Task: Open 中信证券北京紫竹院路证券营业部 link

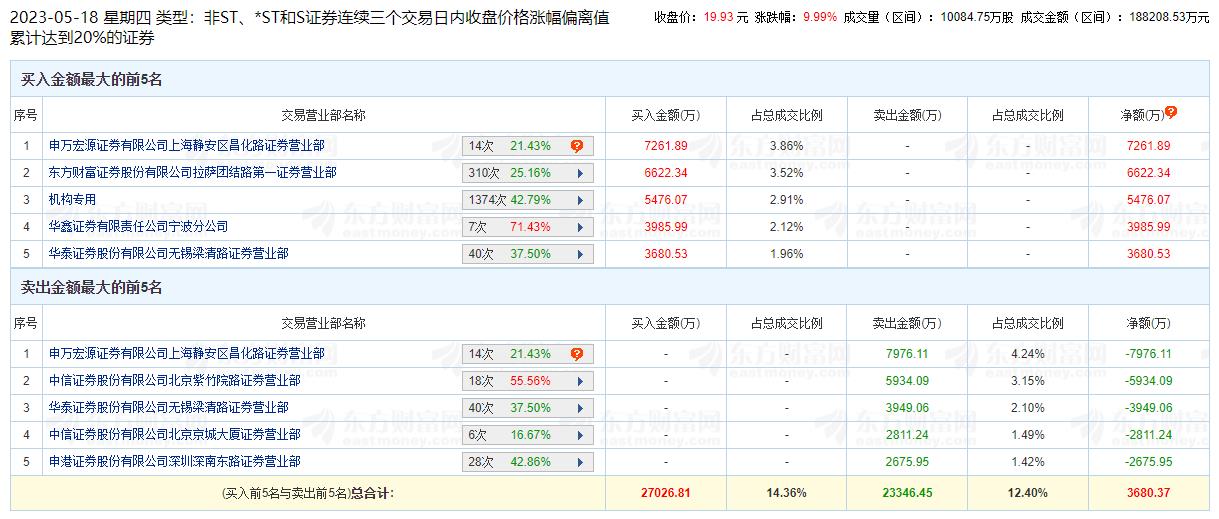Action: pos(175,381)
